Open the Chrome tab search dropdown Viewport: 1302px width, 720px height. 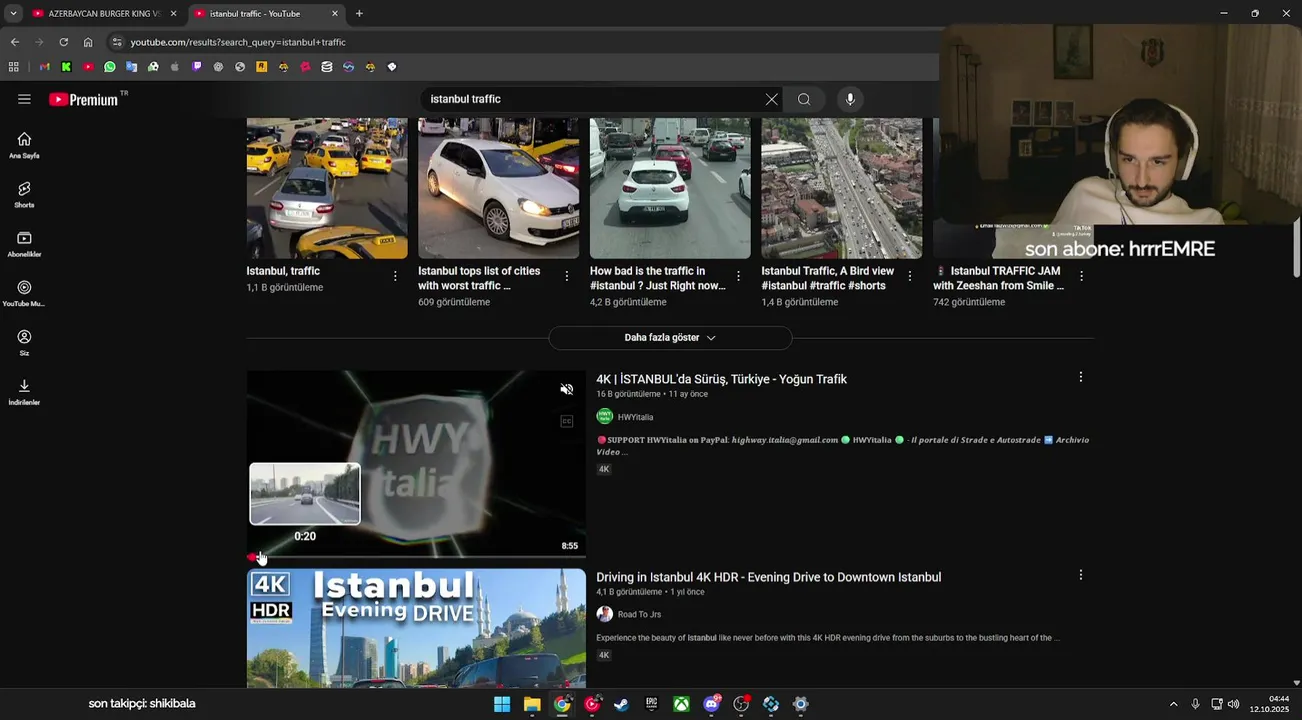coord(13,13)
